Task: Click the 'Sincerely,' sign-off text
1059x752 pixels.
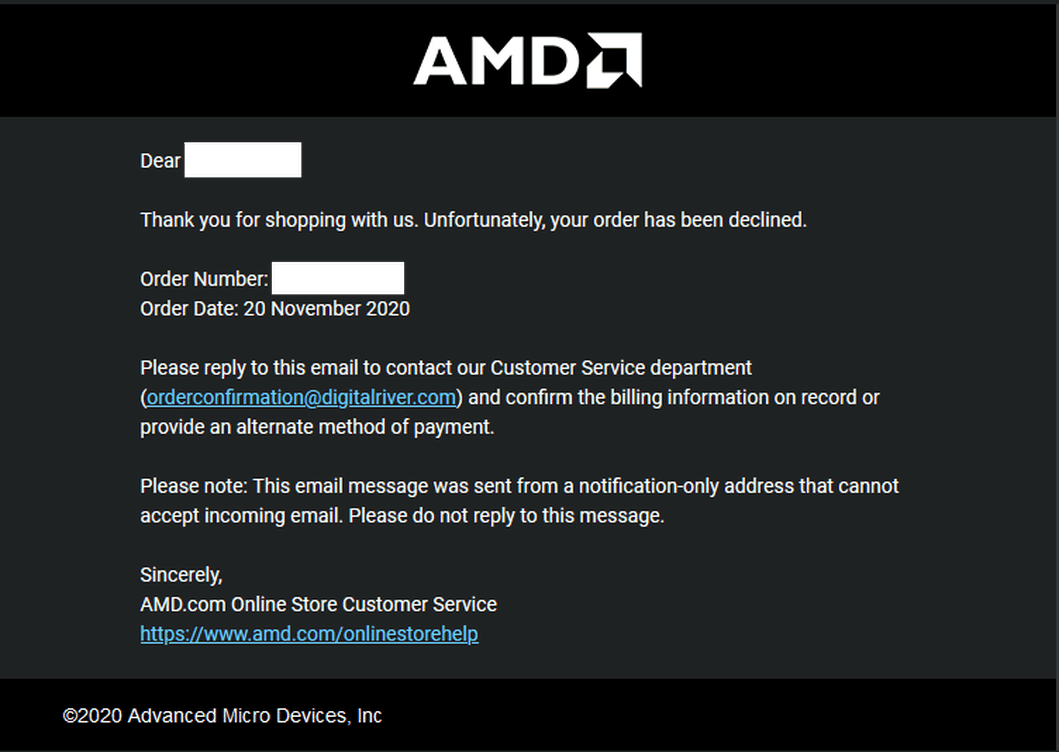Action: (181, 575)
